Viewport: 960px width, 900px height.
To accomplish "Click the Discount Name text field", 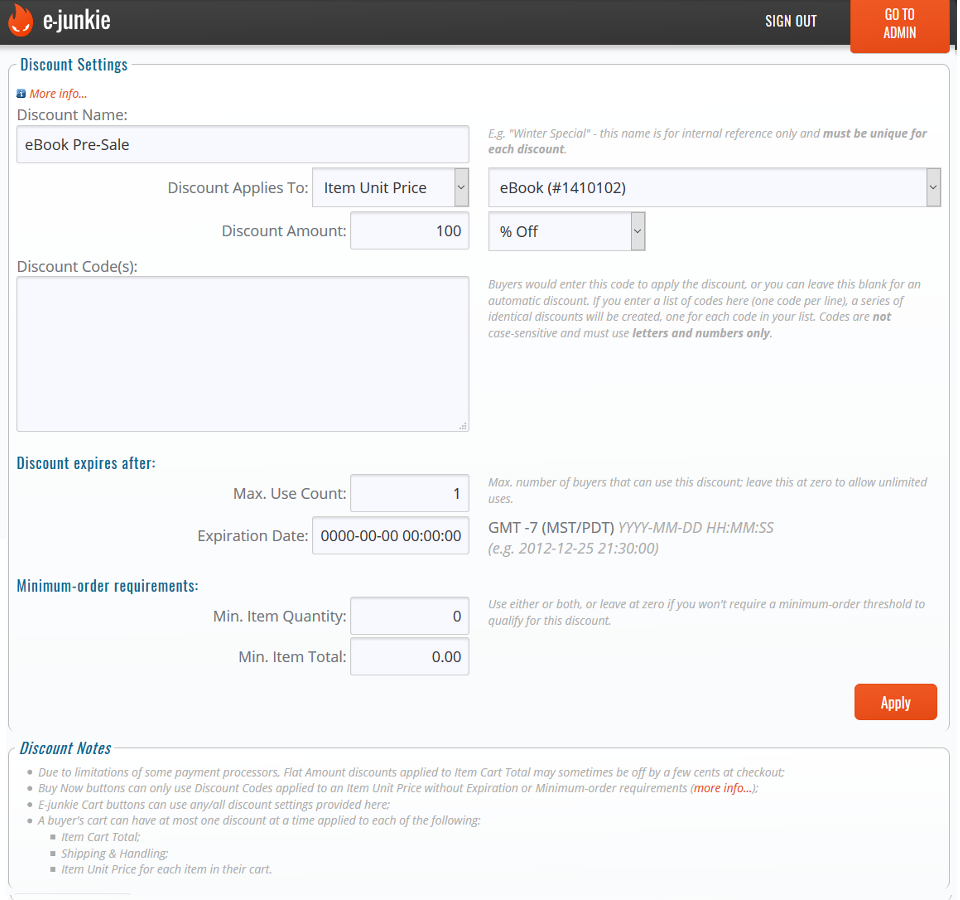I will point(243,144).
